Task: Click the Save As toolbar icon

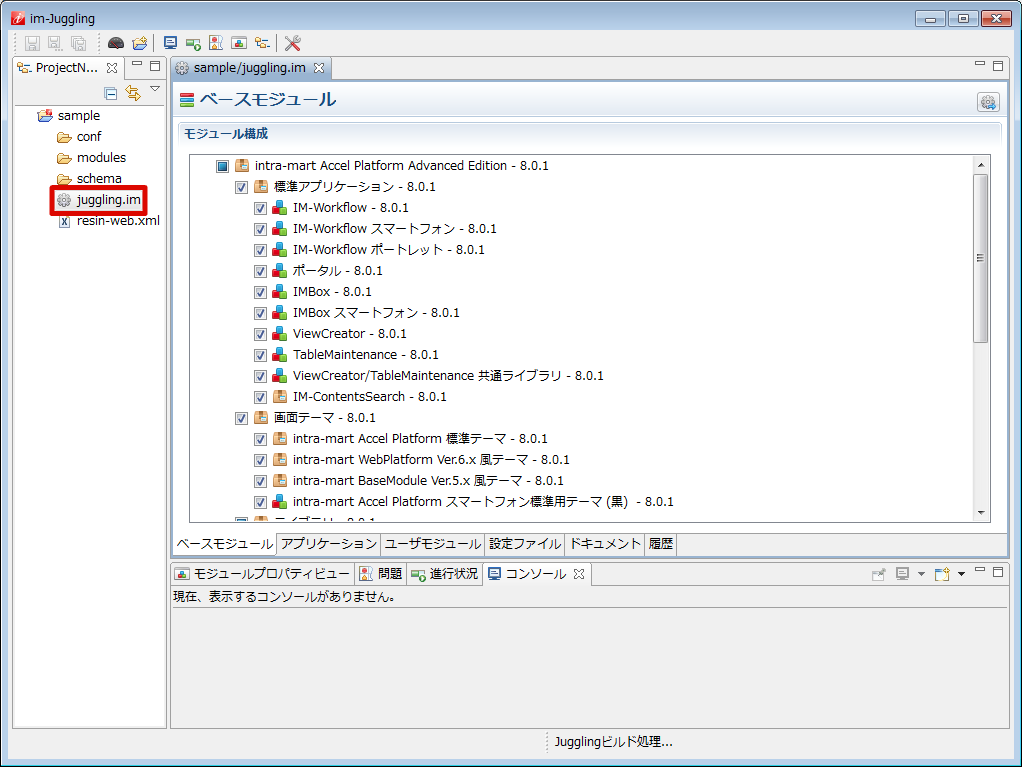Action: point(55,43)
